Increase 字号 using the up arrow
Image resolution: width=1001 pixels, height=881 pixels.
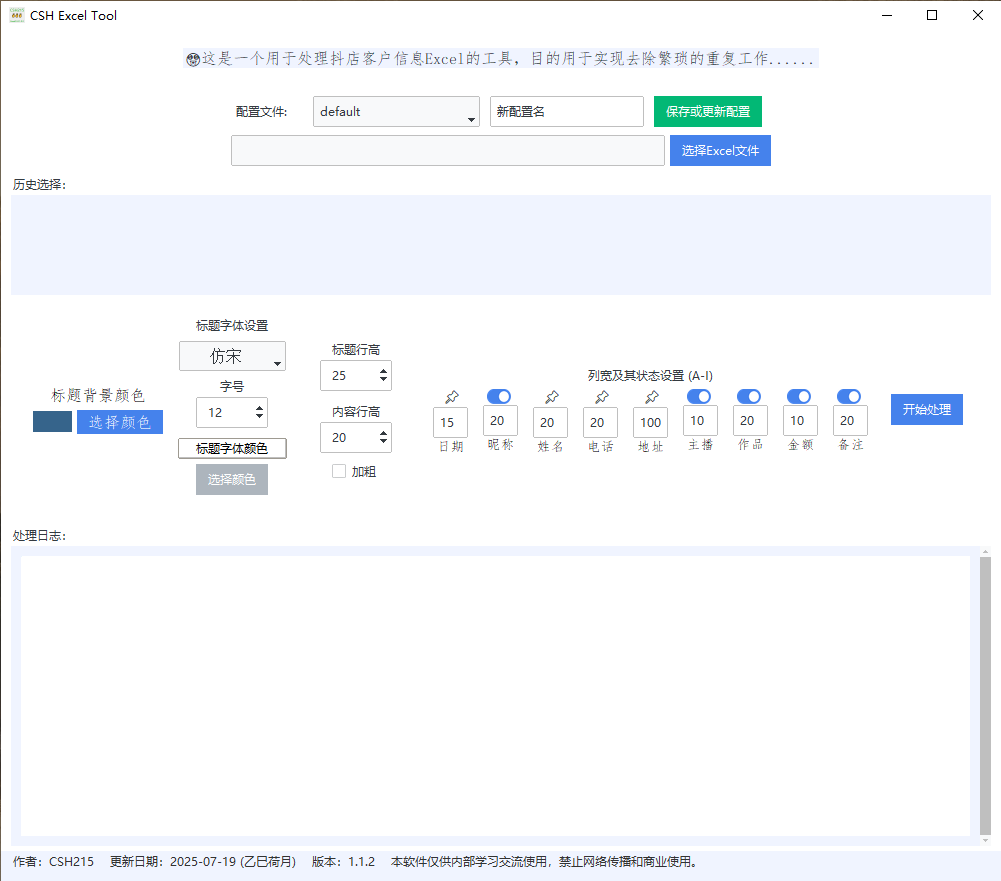259,406
